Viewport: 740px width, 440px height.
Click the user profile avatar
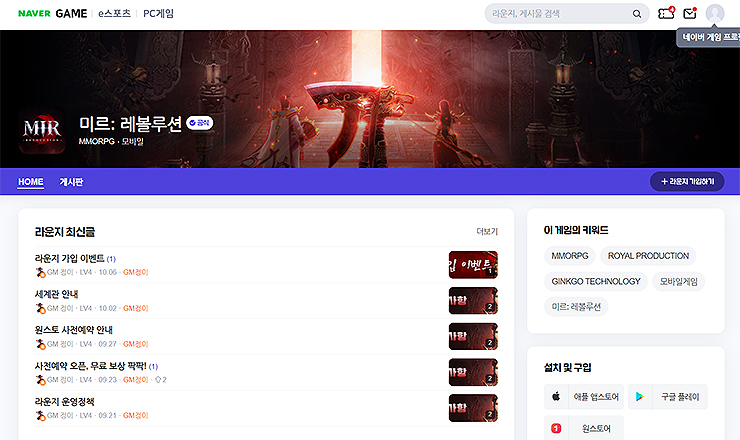(715, 13)
